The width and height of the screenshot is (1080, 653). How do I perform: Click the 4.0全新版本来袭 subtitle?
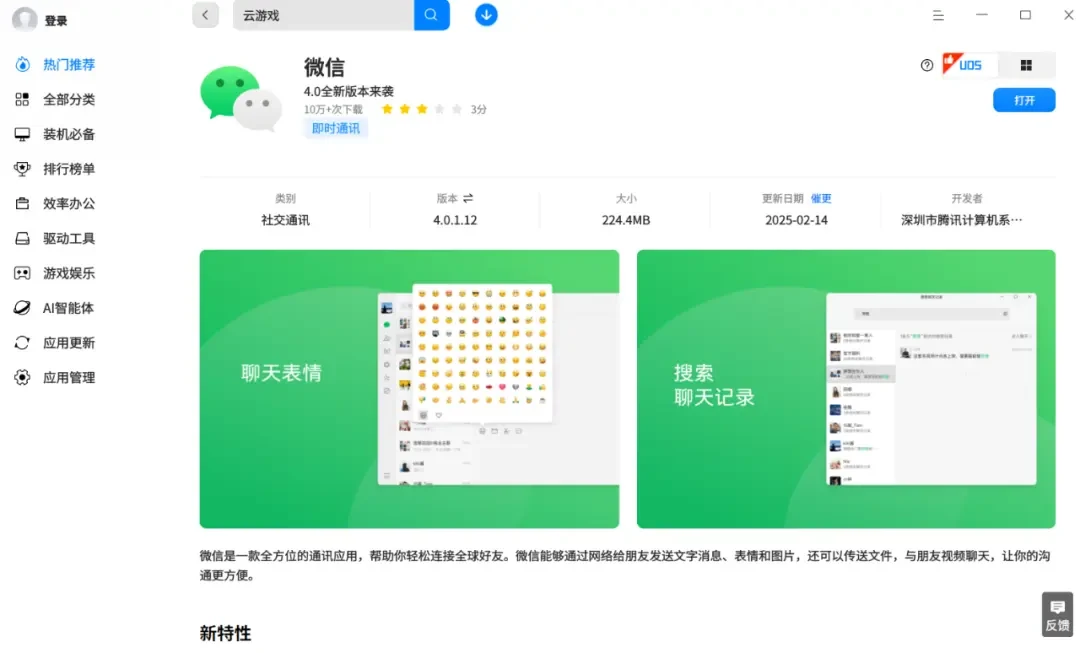pyautogui.click(x=349, y=91)
